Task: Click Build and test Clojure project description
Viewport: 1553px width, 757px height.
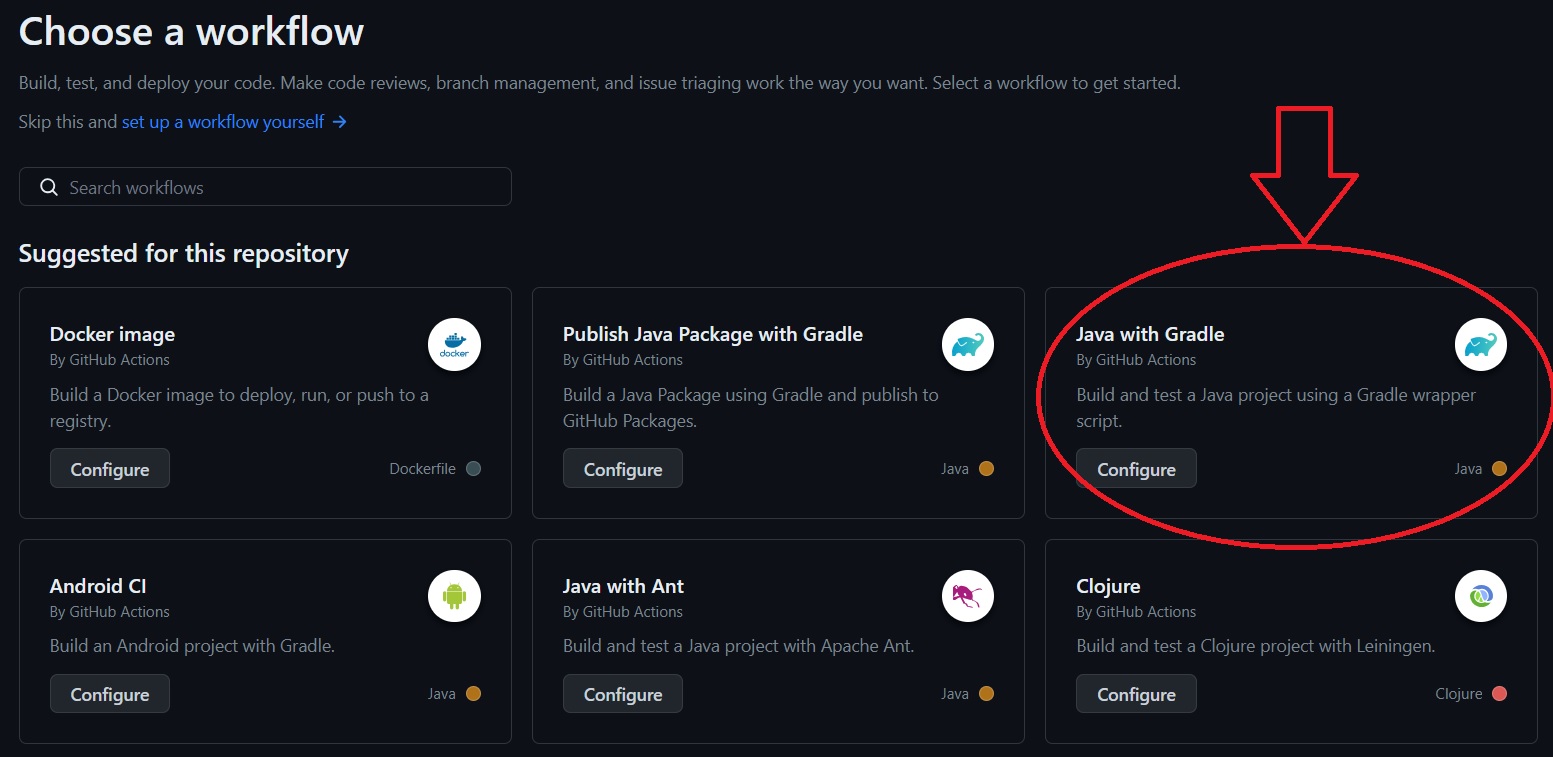Action: click(1255, 646)
